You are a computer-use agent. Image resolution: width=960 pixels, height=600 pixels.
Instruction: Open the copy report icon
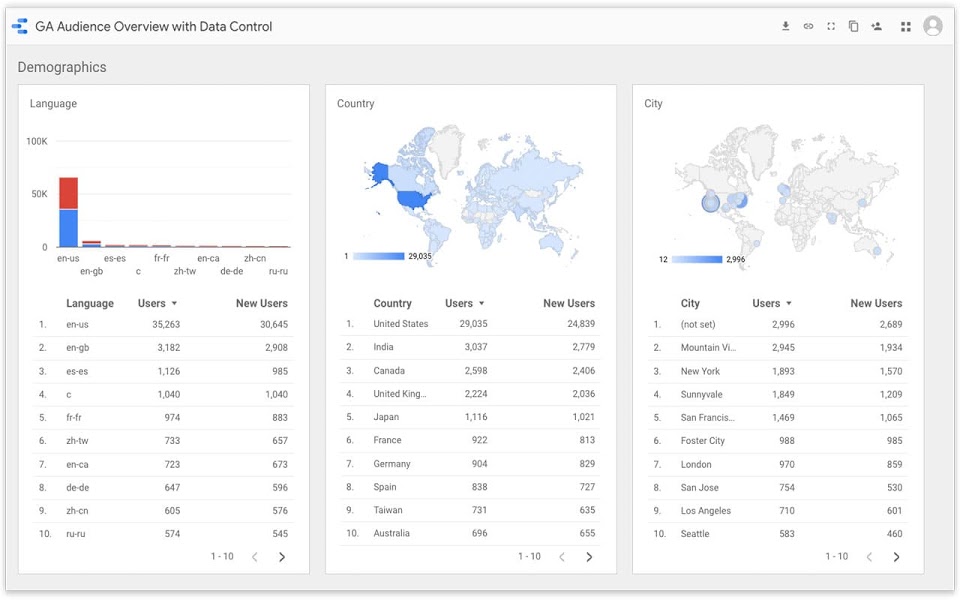coord(853,26)
